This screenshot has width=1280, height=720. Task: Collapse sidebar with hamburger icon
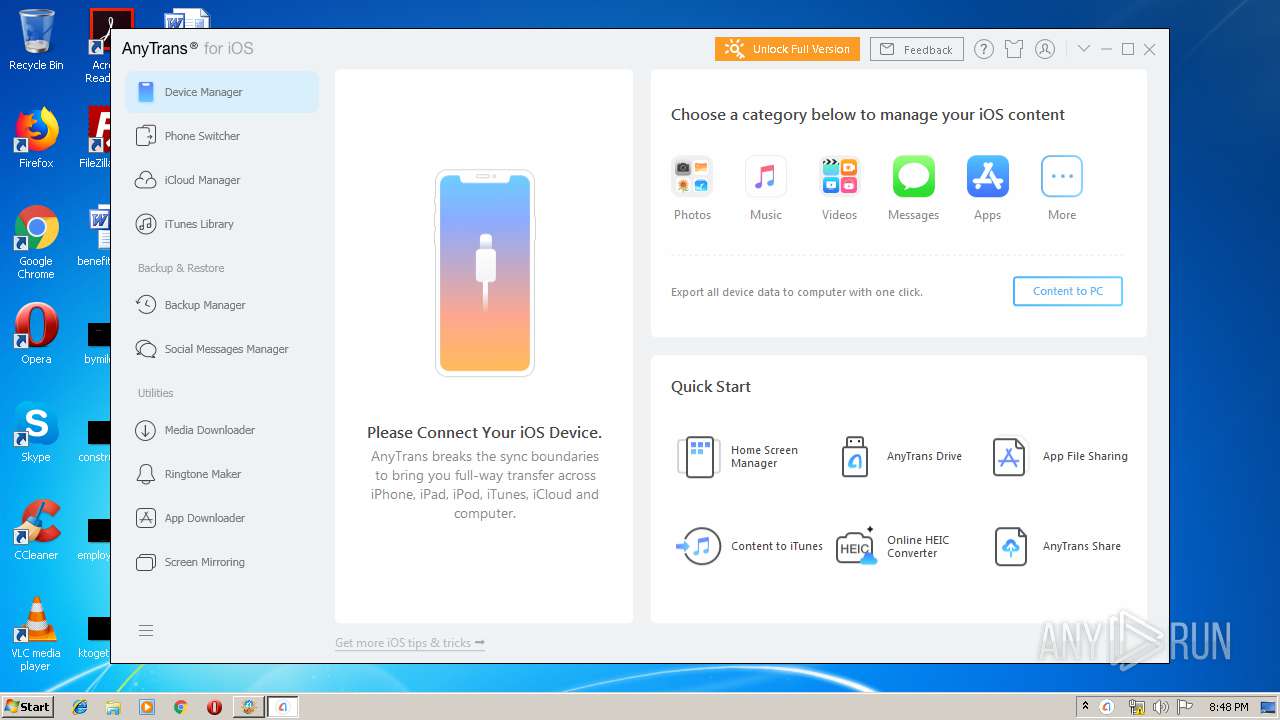(x=146, y=630)
